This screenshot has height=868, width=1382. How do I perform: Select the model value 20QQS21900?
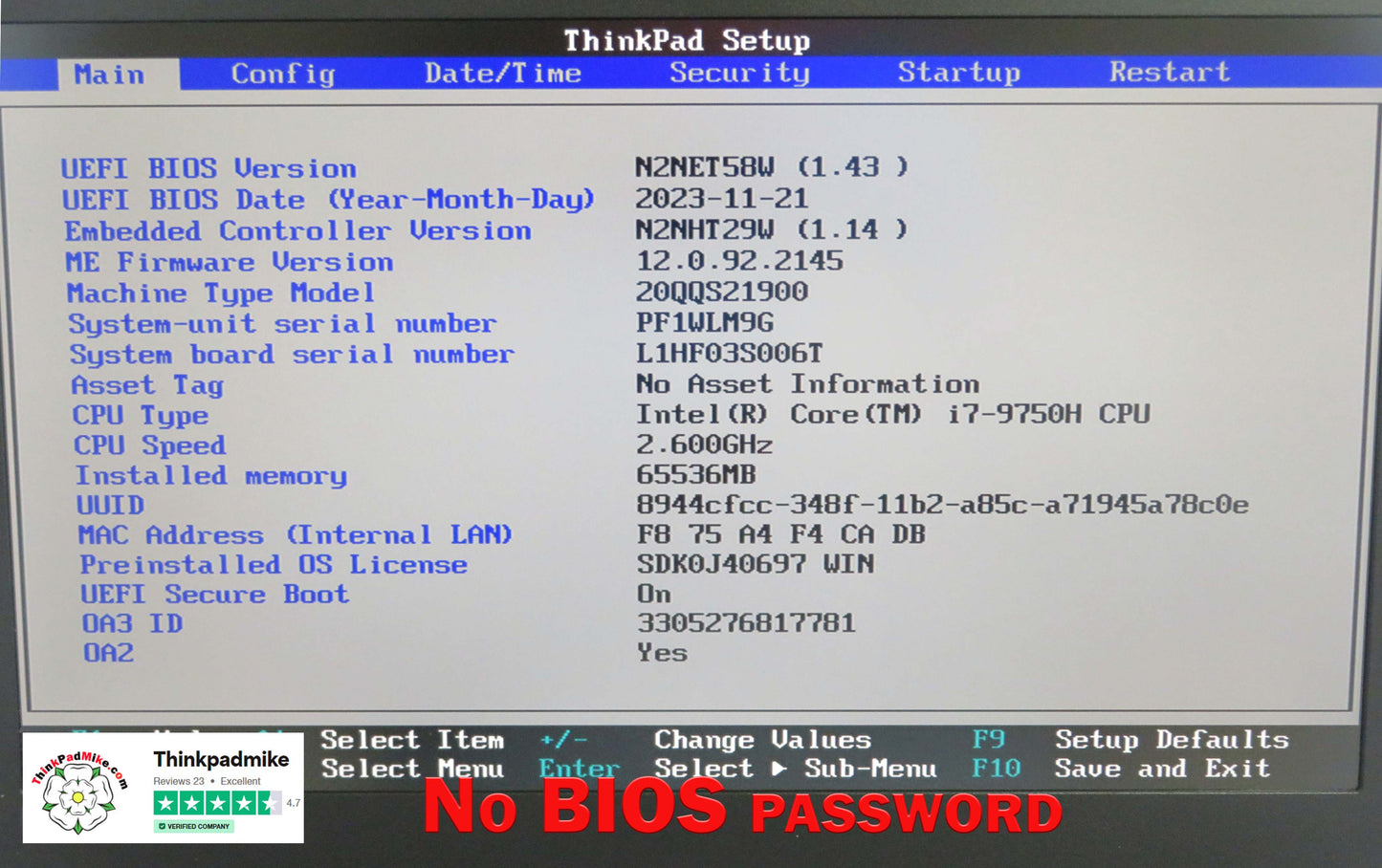[x=722, y=292]
